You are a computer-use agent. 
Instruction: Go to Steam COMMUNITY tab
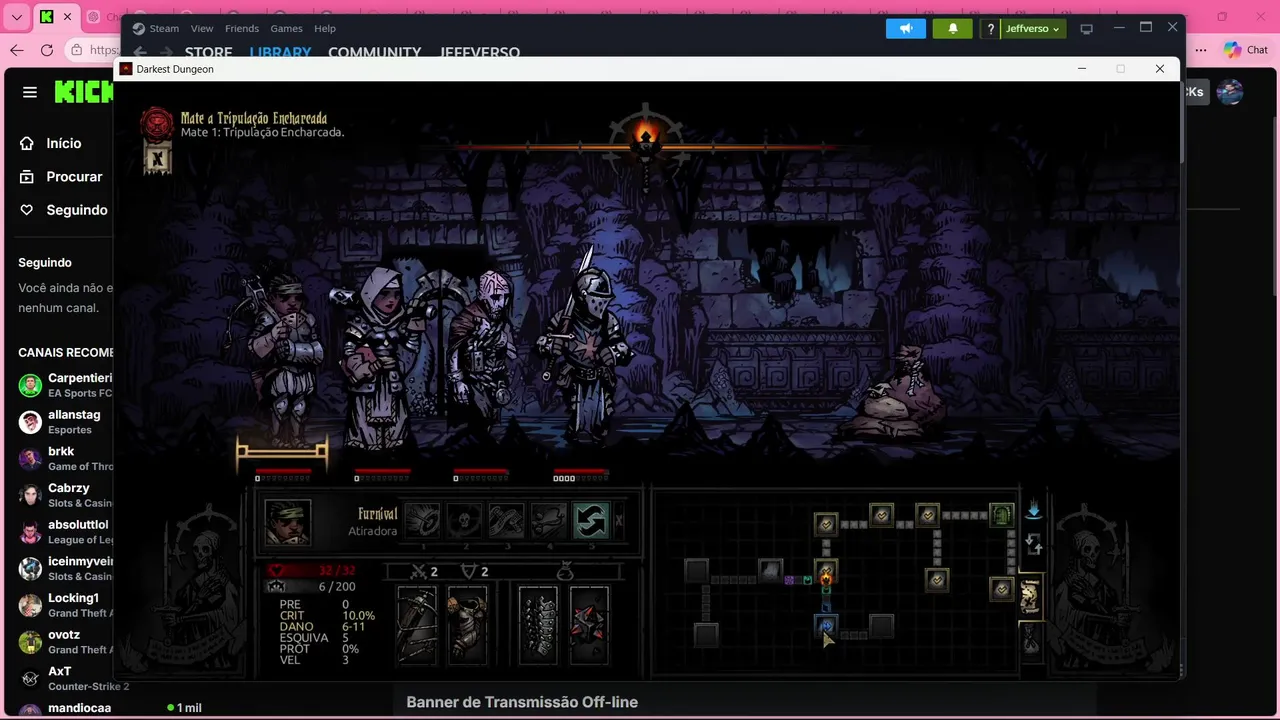375,52
